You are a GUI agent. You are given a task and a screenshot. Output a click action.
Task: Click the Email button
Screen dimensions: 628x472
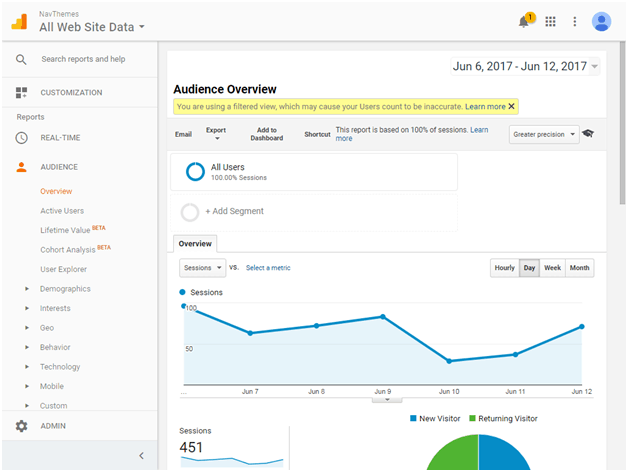(x=183, y=134)
